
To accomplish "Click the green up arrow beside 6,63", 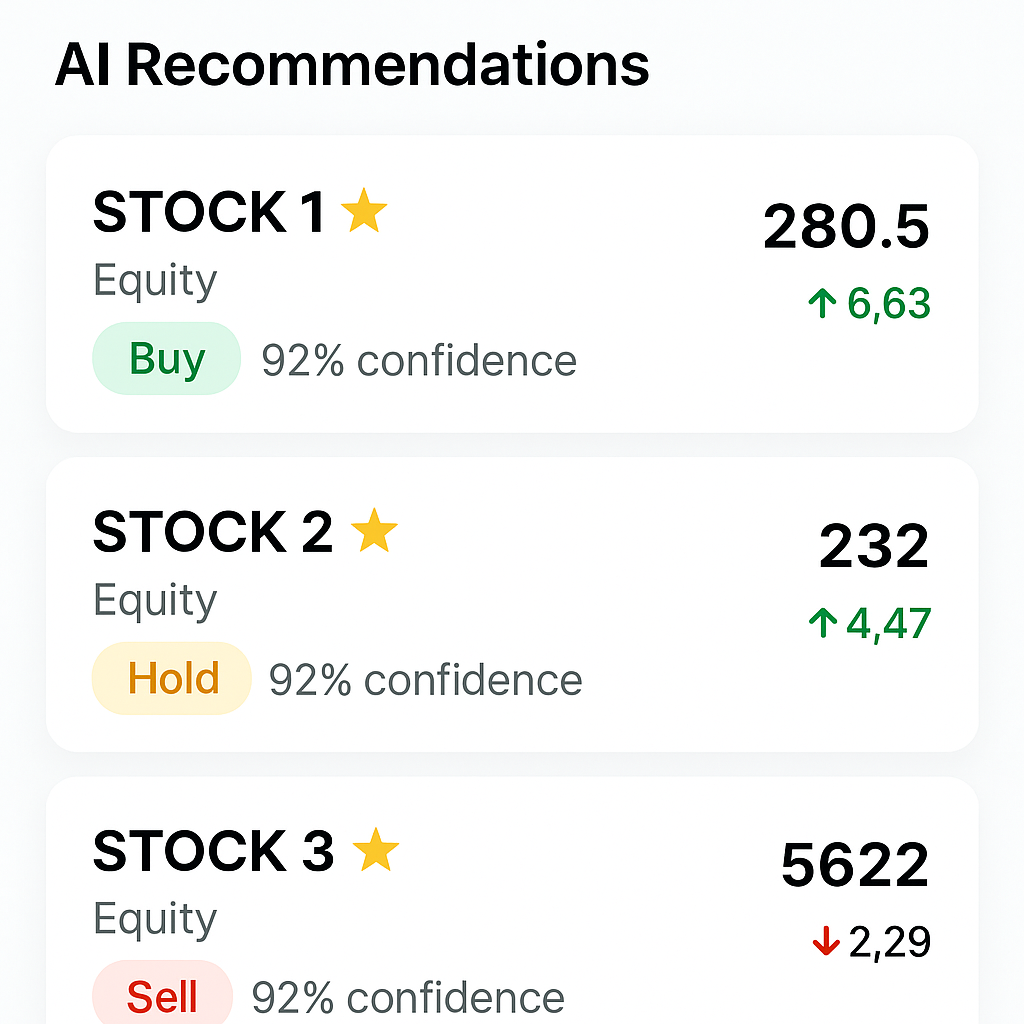I will [822, 301].
